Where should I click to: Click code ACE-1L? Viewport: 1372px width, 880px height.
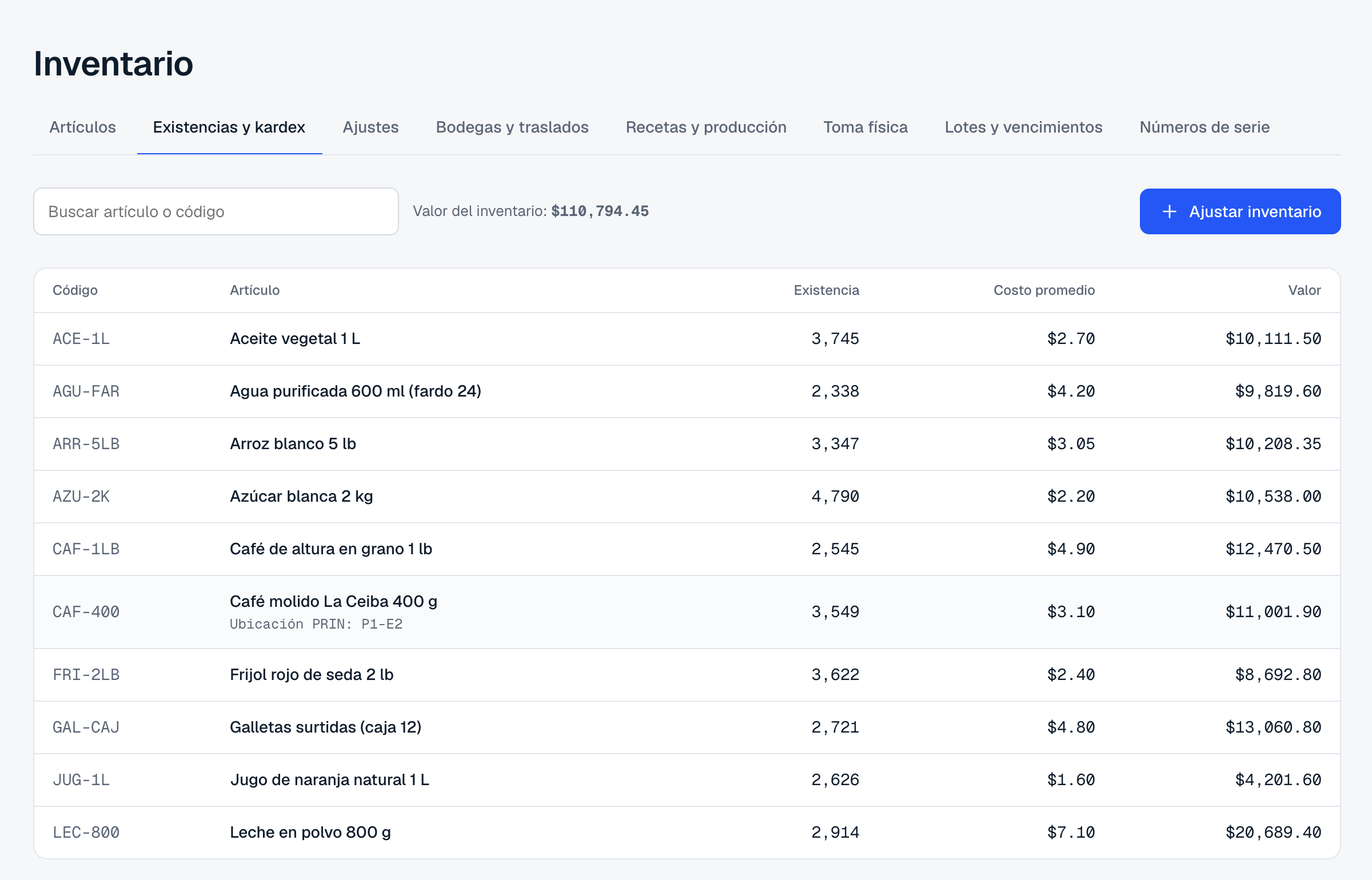pos(81,339)
